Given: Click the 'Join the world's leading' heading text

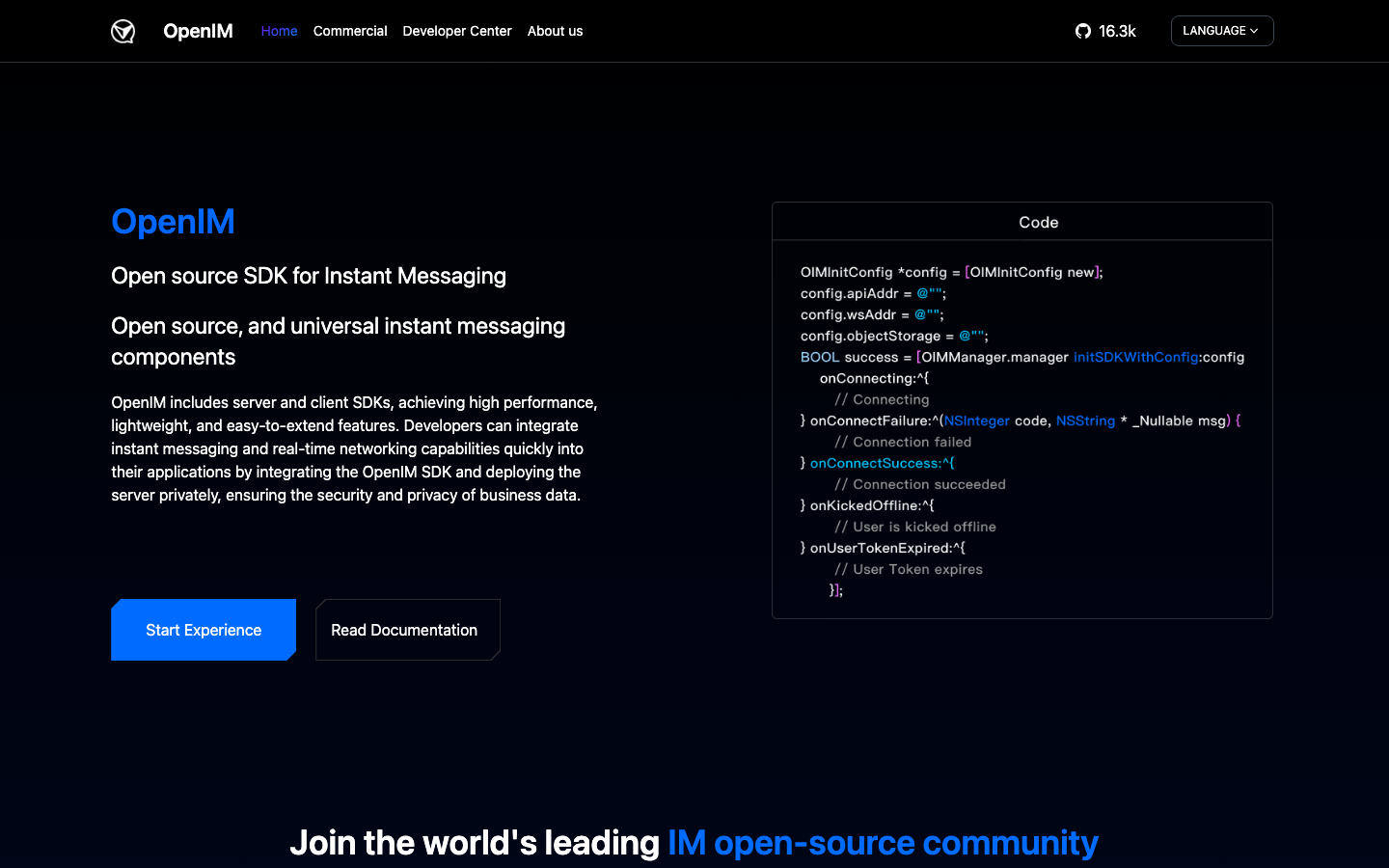Looking at the screenshot, I should coord(475,843).
